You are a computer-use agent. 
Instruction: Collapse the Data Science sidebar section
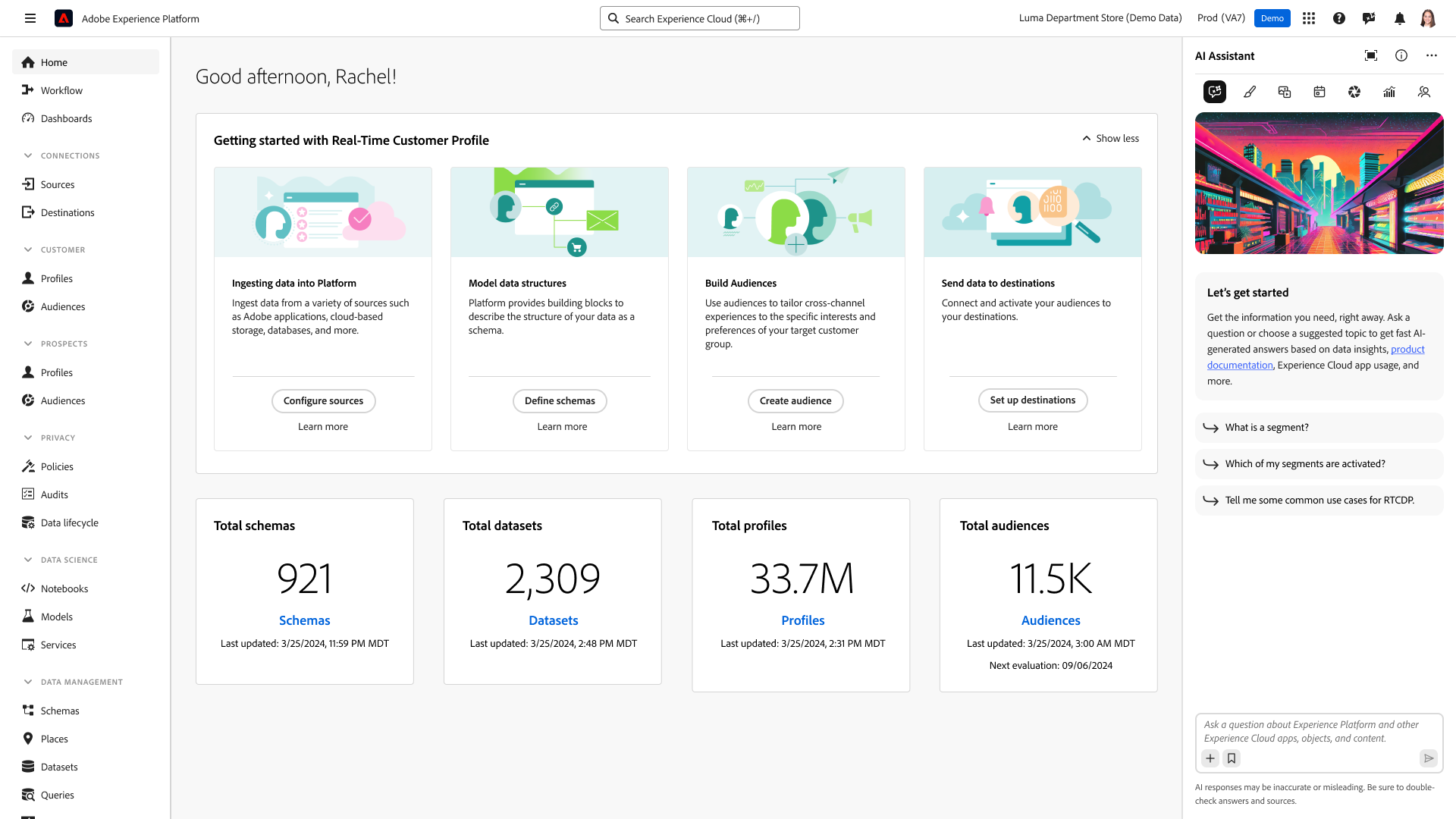(28, 560)
